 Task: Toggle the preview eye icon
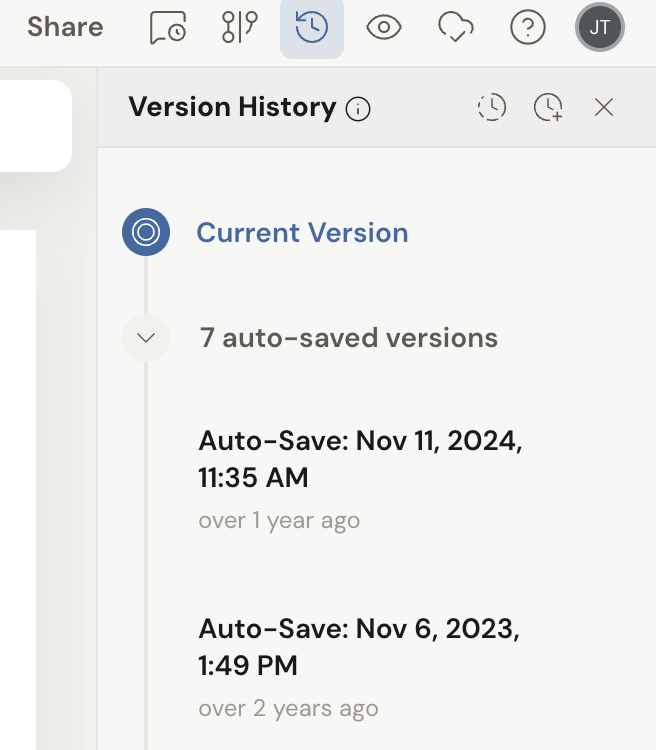[384, 27]
